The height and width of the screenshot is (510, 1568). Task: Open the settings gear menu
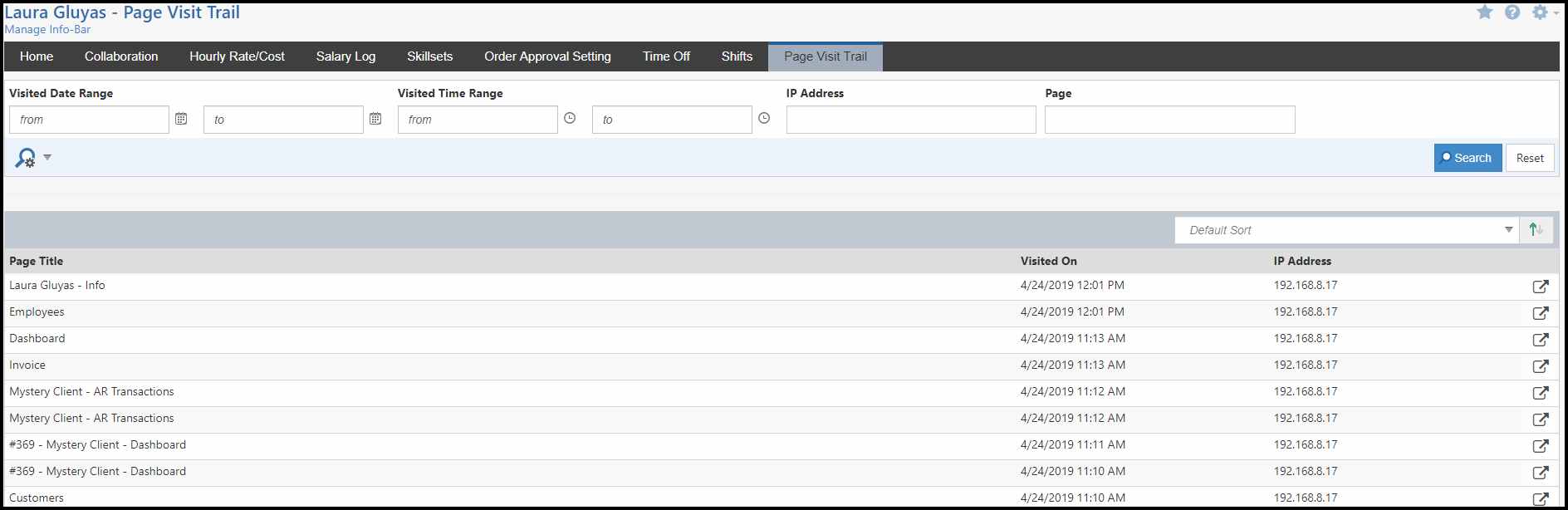(1541, 12)
